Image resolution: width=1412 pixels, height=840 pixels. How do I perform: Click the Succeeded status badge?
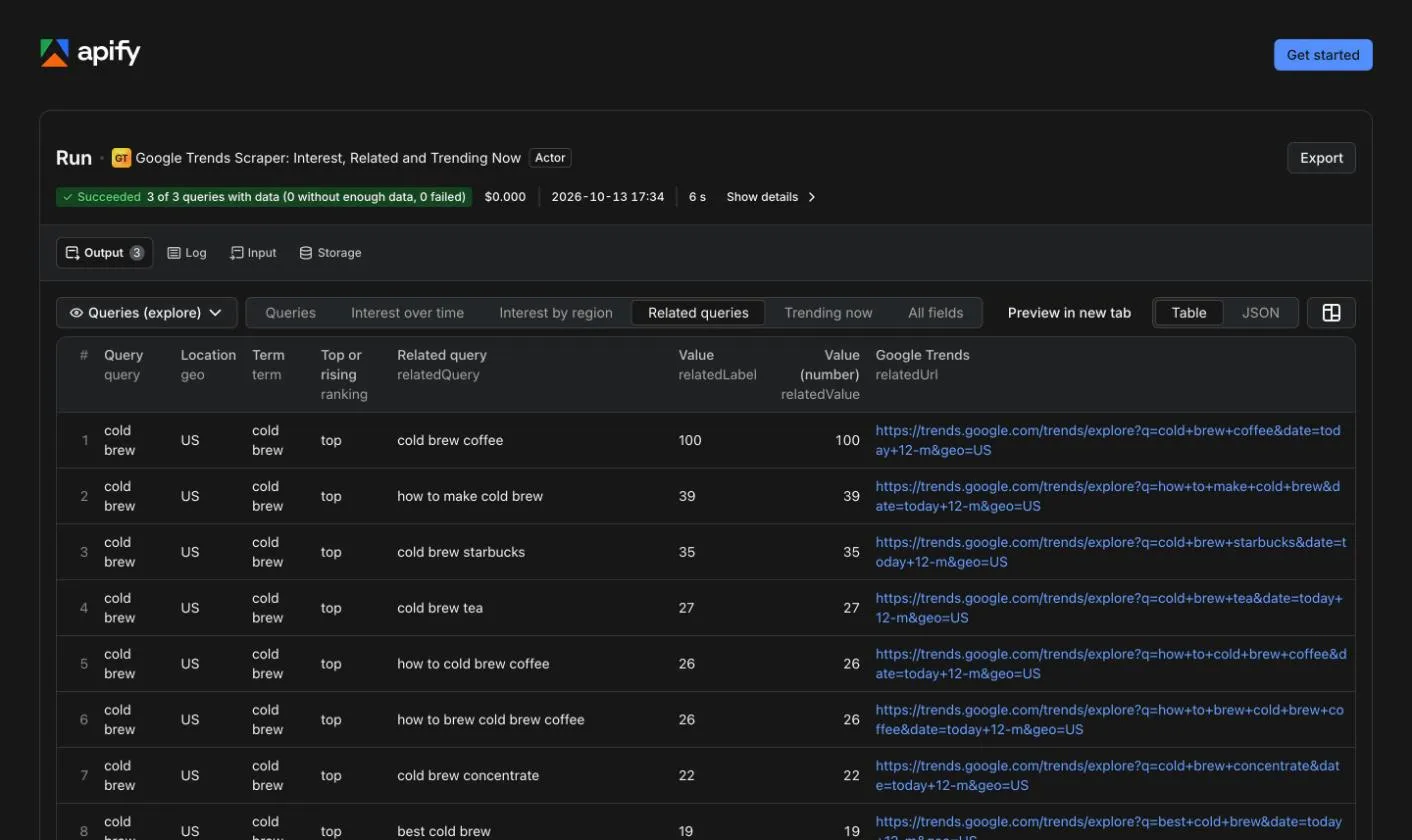pyautogui.click(x=264, y=197)
